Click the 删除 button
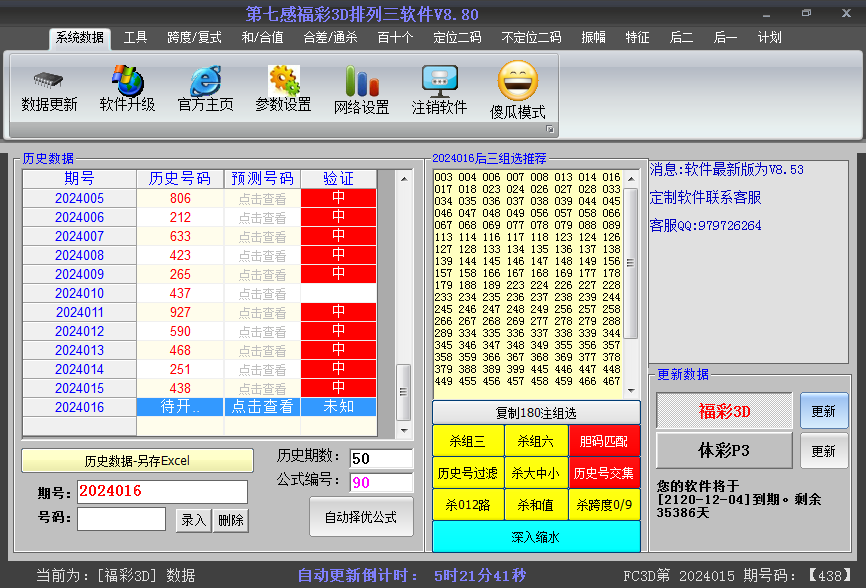 (231, 520)
